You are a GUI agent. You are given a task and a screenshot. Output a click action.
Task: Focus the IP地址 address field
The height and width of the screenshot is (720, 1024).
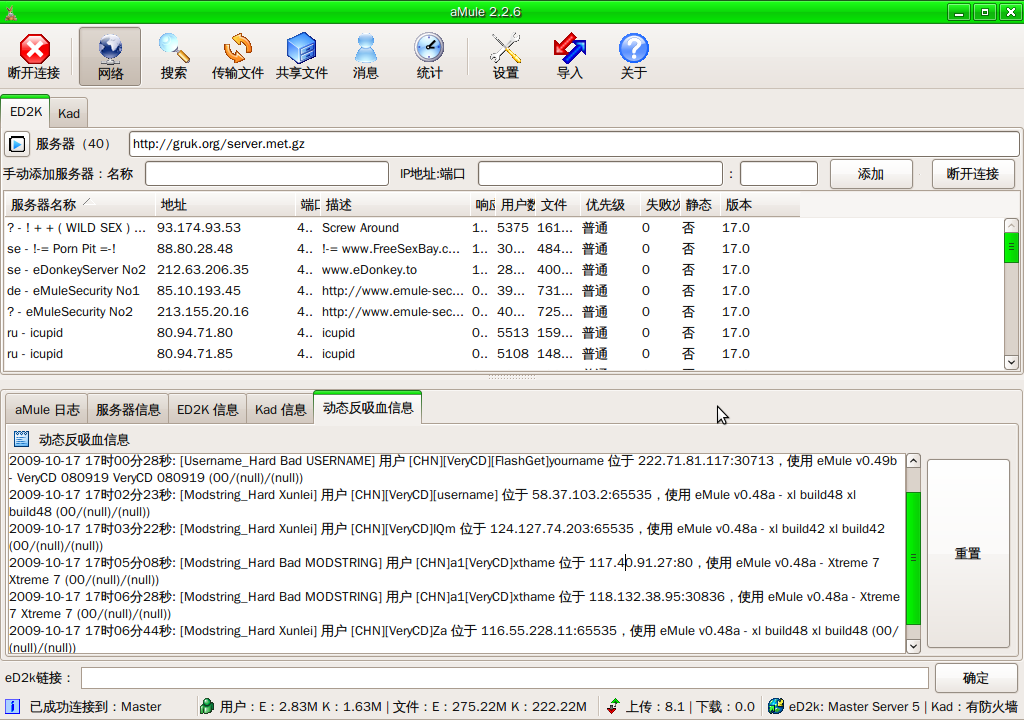[600, 174]
